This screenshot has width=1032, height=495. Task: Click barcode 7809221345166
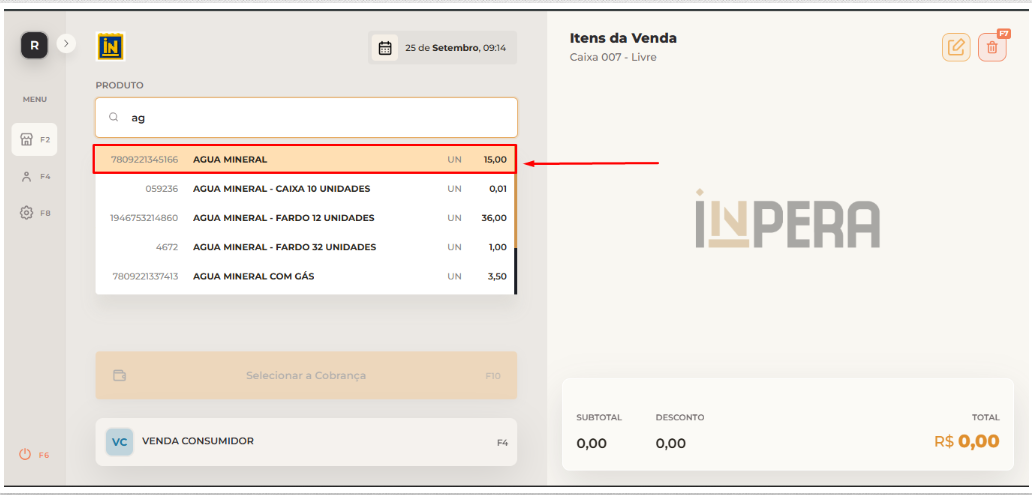click(x=145, y=159)
